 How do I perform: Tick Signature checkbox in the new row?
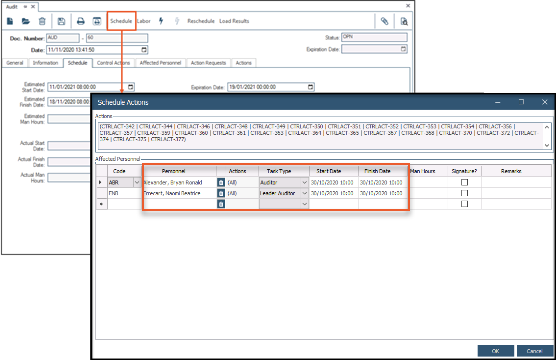[x=464, y=204]
